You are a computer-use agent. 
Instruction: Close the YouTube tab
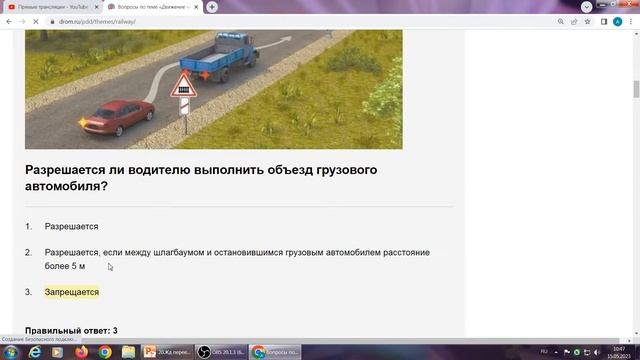click(x=97, y=7)
